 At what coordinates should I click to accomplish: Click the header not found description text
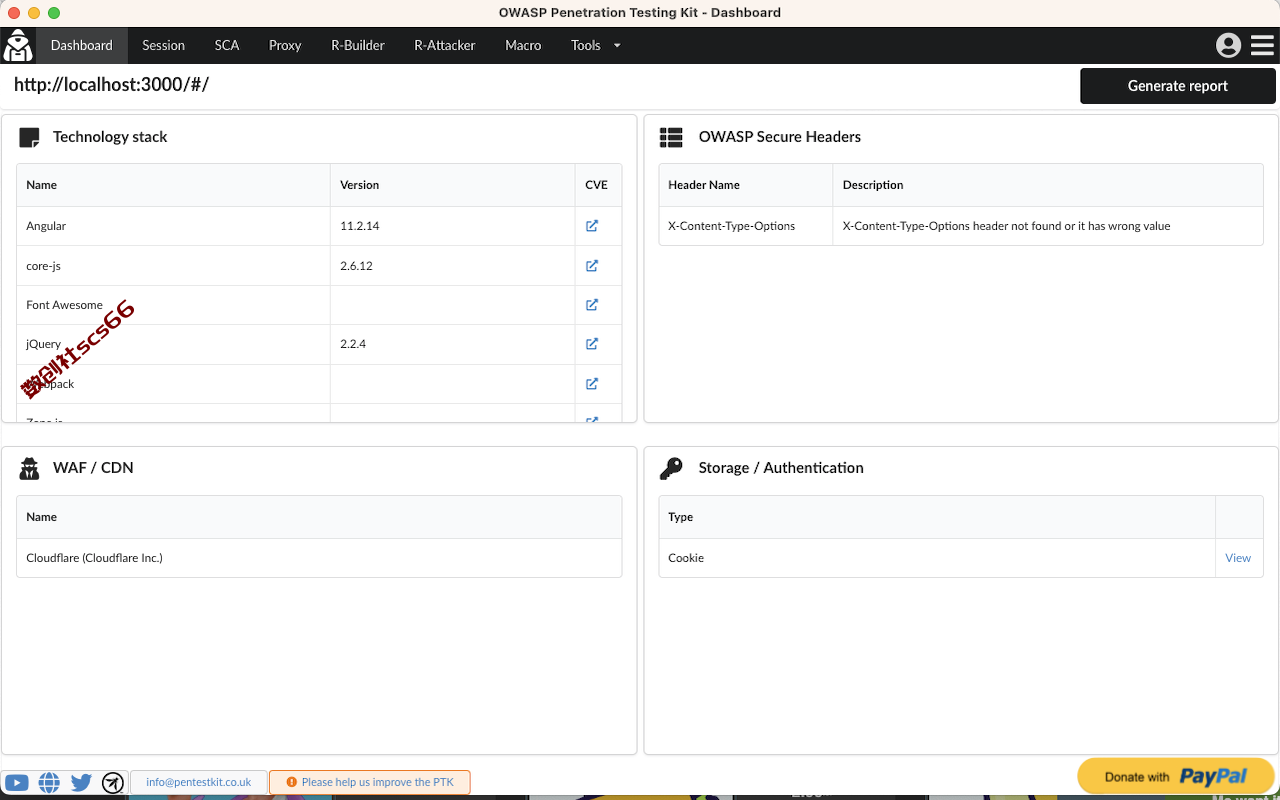tap(1006, 226)
